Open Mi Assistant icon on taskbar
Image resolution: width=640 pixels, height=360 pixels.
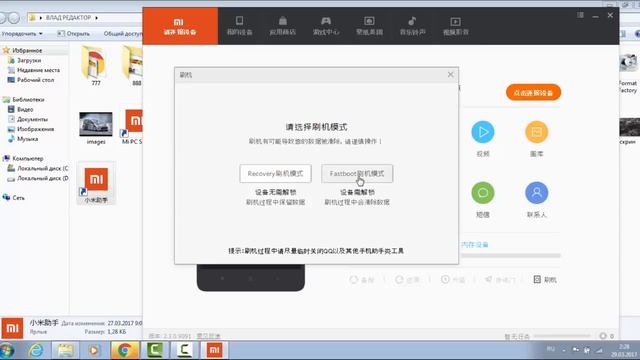pyautogui.click(x=214, y=350)
